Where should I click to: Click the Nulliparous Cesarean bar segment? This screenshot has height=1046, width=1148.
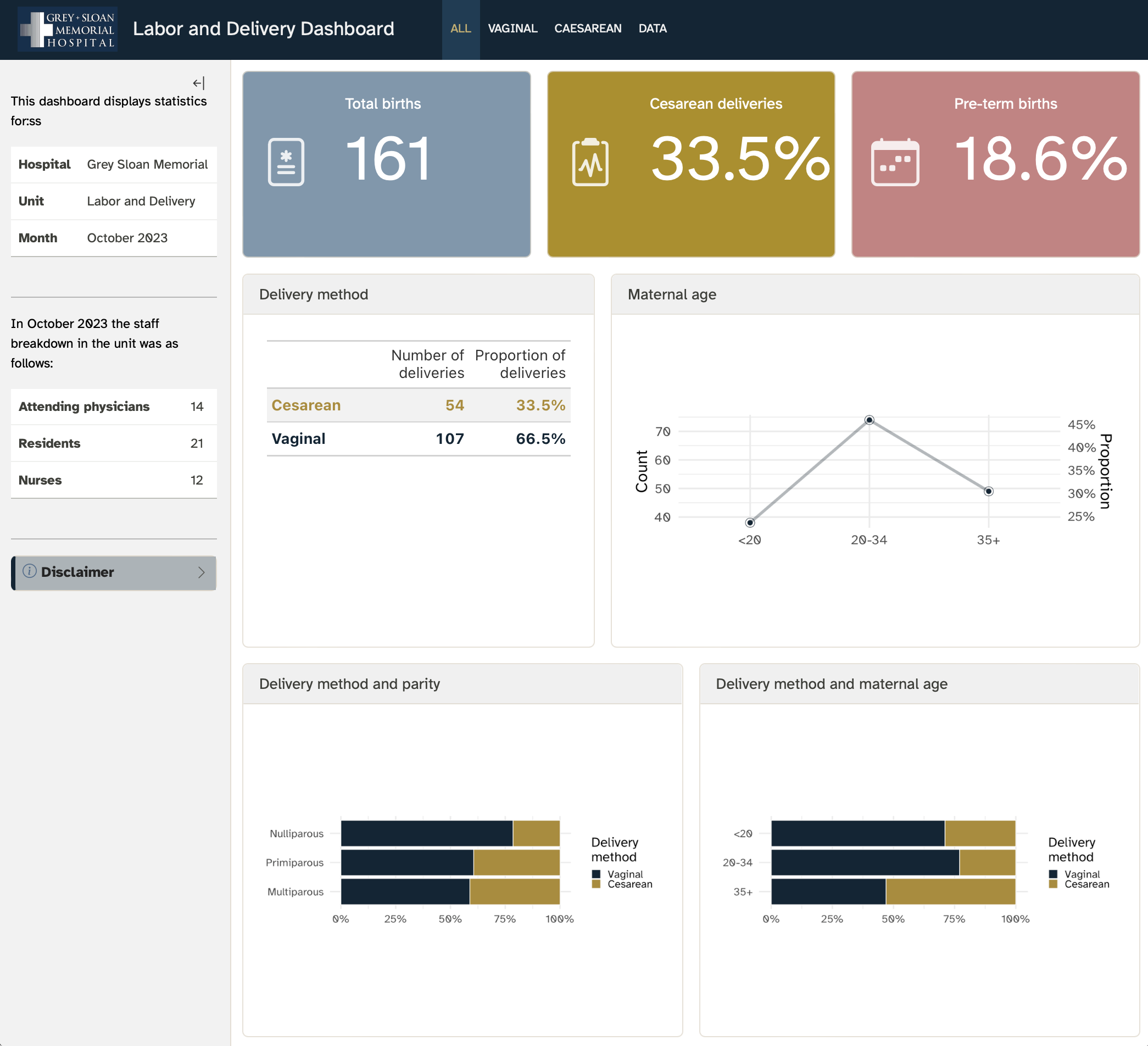pyautogui.click(x=536, y=833)
